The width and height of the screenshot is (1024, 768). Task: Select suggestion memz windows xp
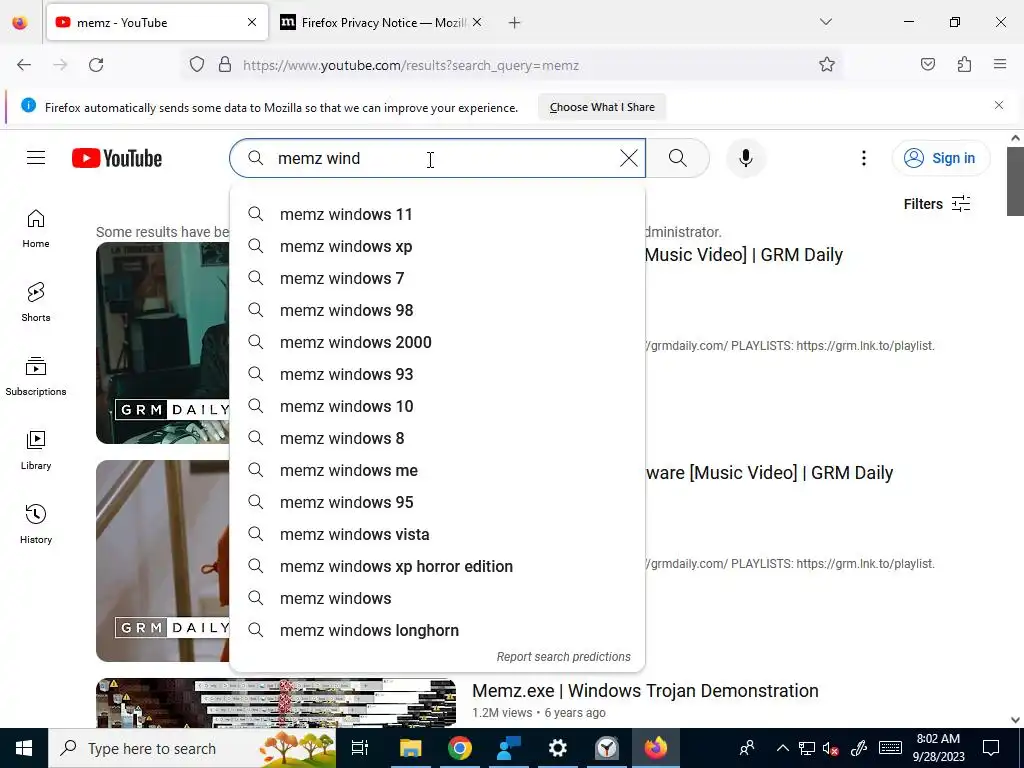click(x=437, y=246)
